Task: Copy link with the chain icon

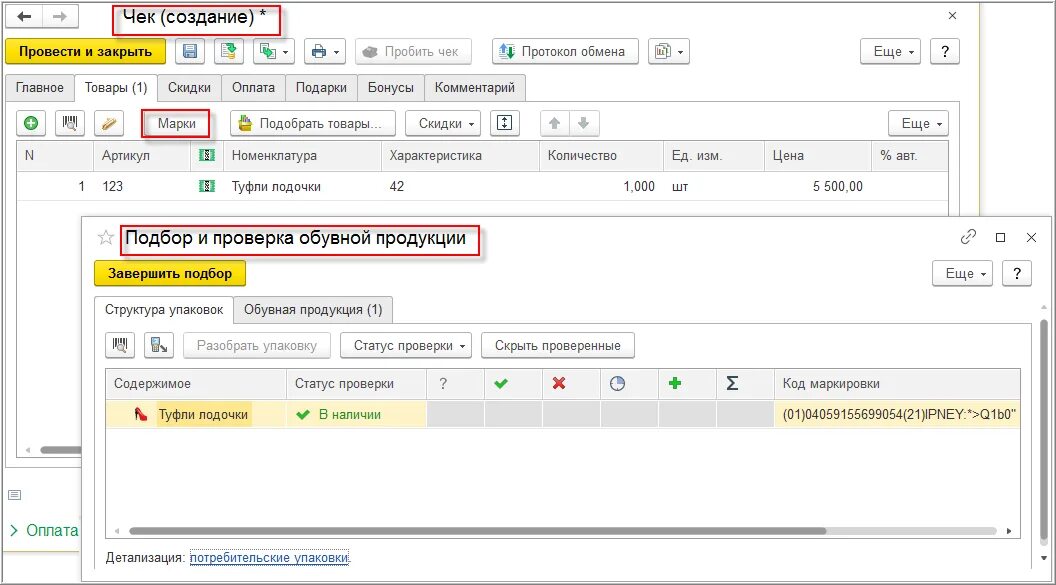Action: 968,237
